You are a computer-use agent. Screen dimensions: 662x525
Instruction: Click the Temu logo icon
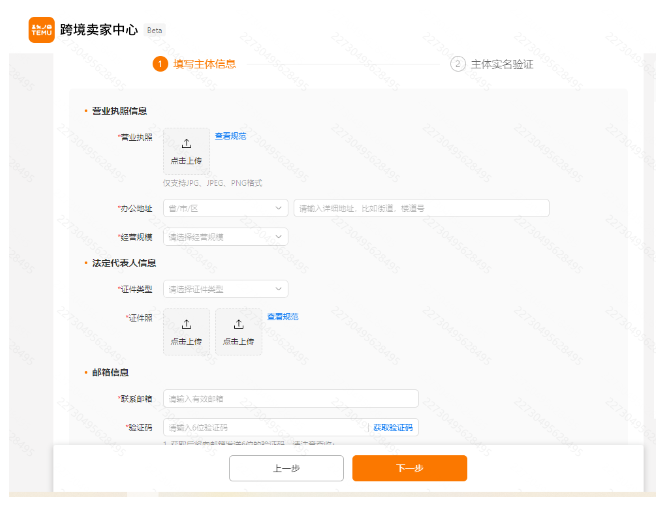click(x=41, y=29)
